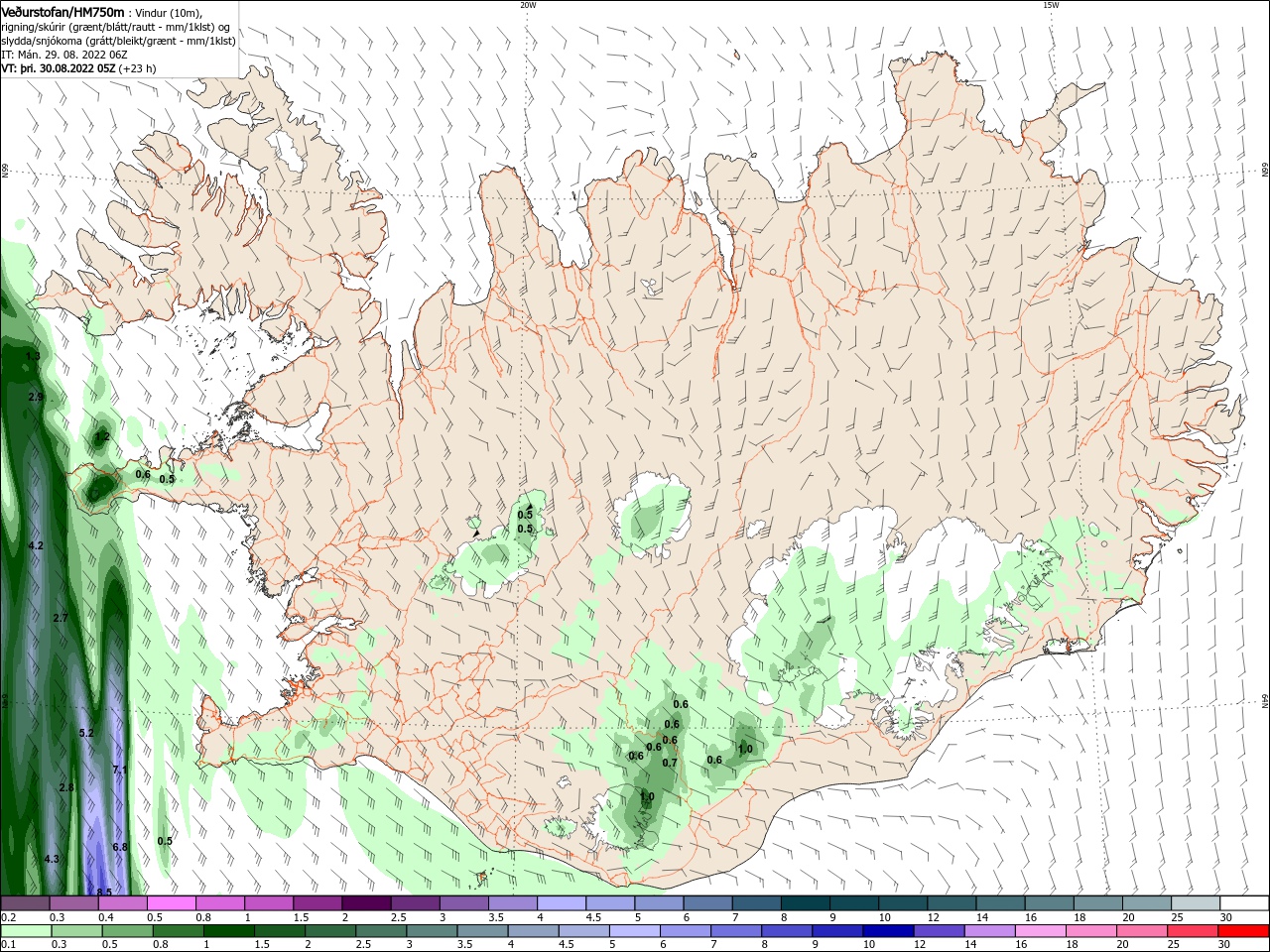Click the 1.3 precipitation value on the map
Image resolution: width=1270 pixels, height=952 pixels.
click(33, 356)
